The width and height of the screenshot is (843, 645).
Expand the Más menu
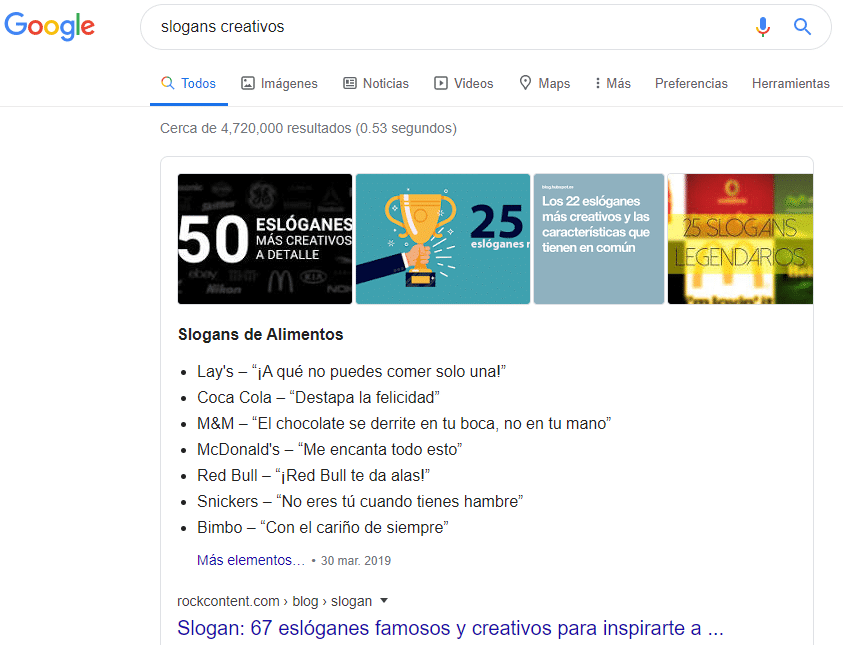tap(613, 83)
